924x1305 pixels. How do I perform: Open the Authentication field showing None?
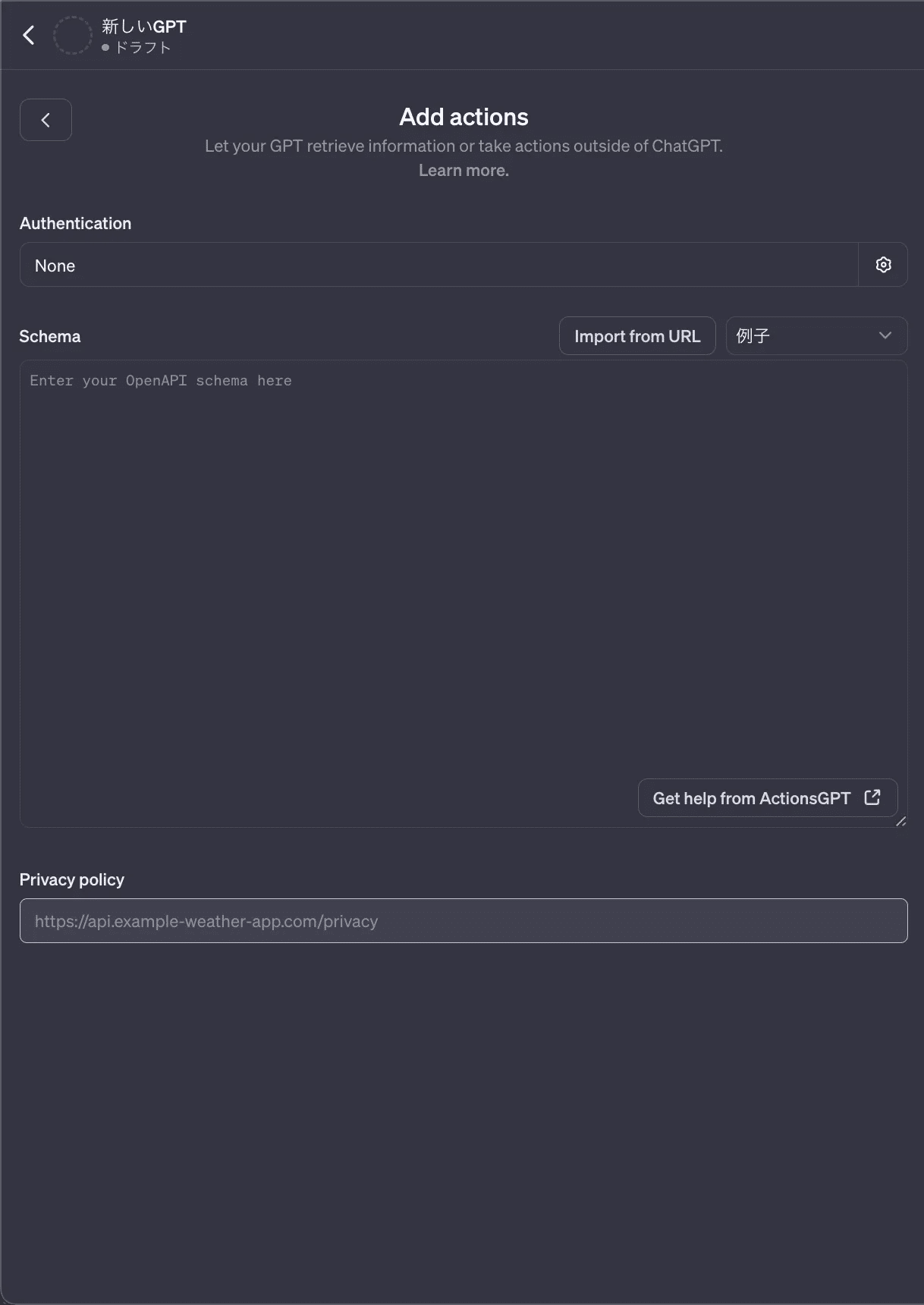pyautogui.click(x=438, y=265)
